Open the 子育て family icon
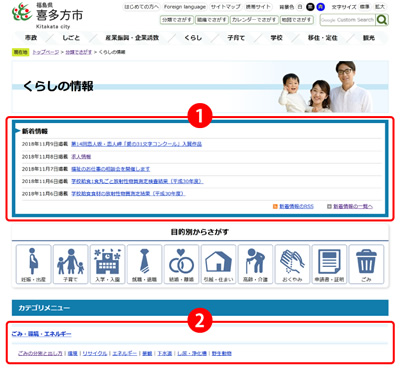The width and height of the screenshot is (400, 370). point(70,264)
